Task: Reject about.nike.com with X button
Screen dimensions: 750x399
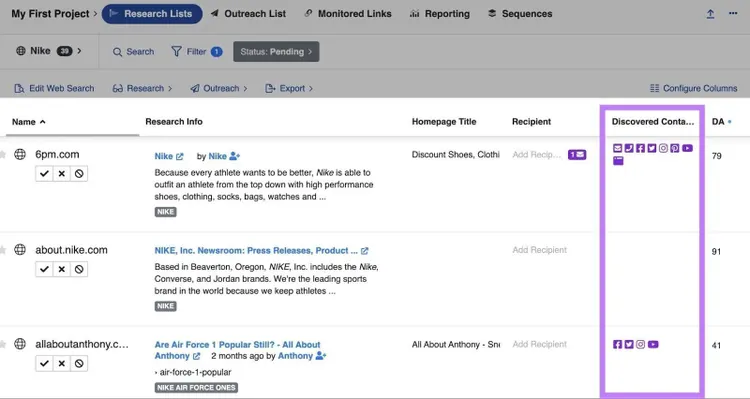Action: (62, 269)
